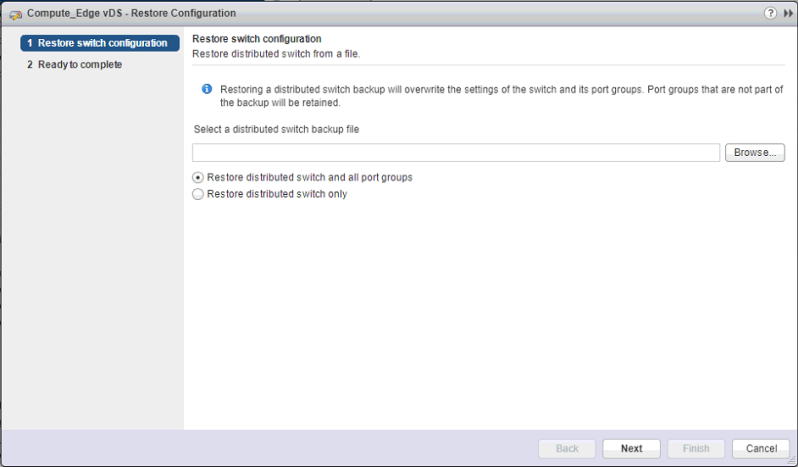Image resolution: width=798 pixels, height=467 pixels.
Task: Open help with the question mark icon
Action: click(770, 14)
